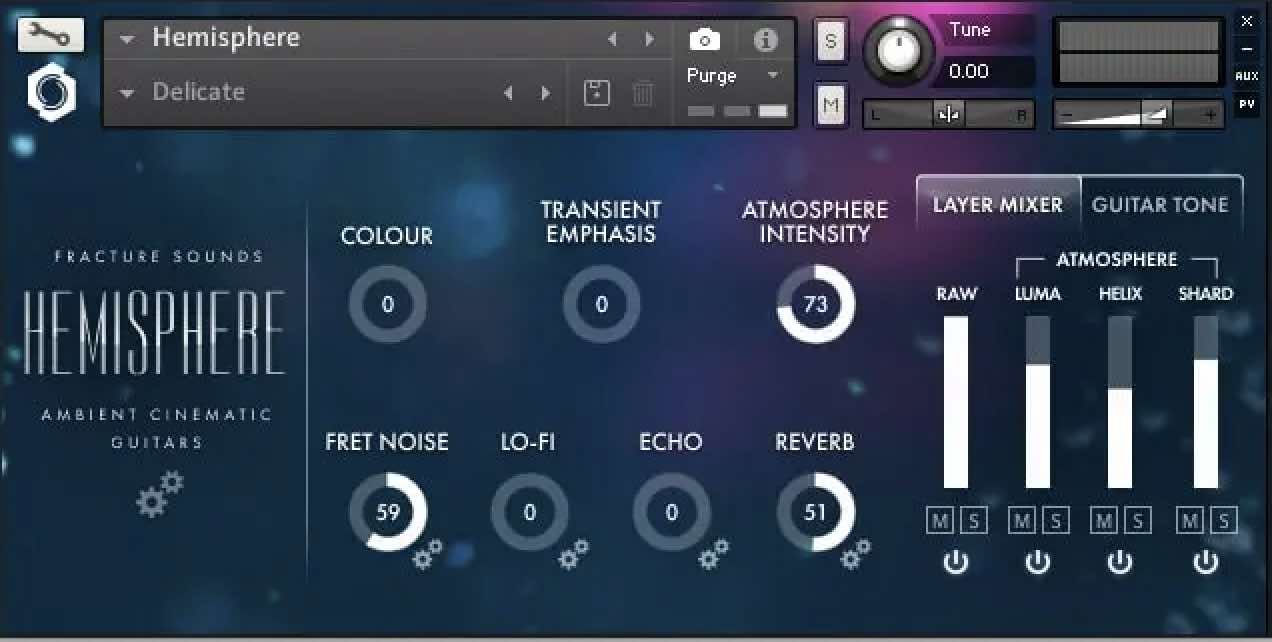1272x642 pixels.
Task: Click the output level meter display
Action: 1139,52
